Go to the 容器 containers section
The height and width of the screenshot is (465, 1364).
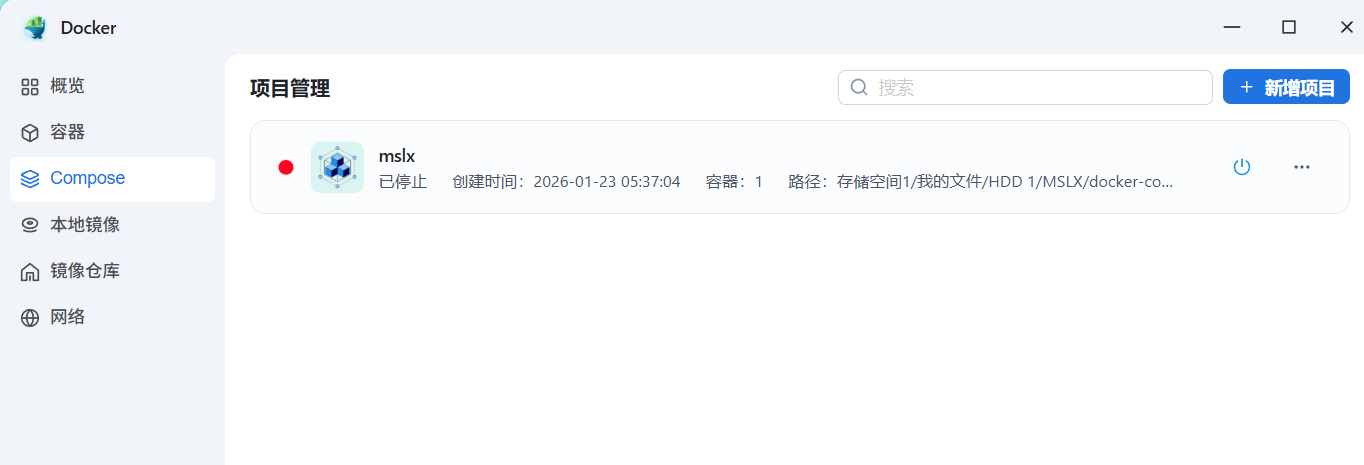(x=112, y=132)
